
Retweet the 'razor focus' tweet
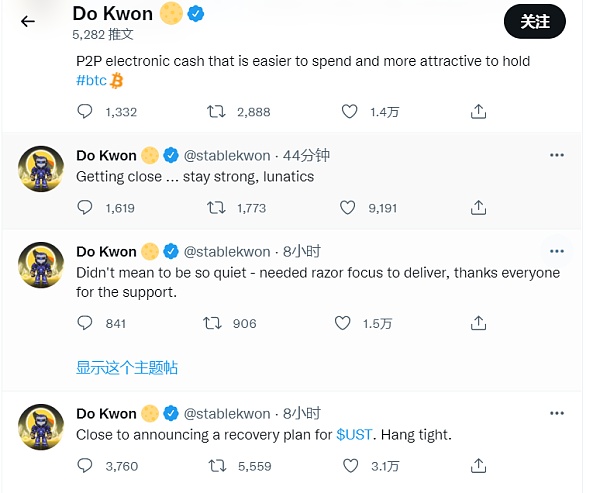click(212, 323)
